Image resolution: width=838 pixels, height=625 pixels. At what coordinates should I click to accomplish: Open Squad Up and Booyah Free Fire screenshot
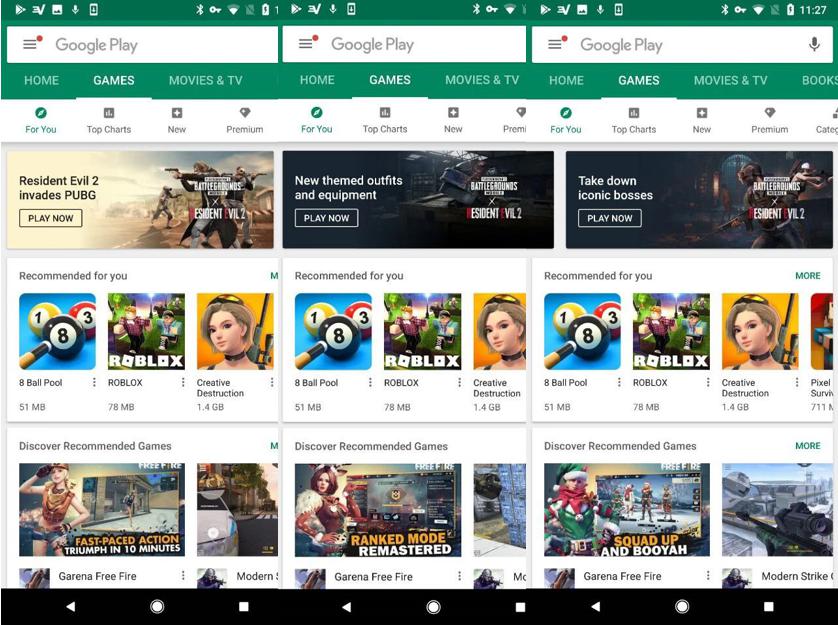point(627,510)
